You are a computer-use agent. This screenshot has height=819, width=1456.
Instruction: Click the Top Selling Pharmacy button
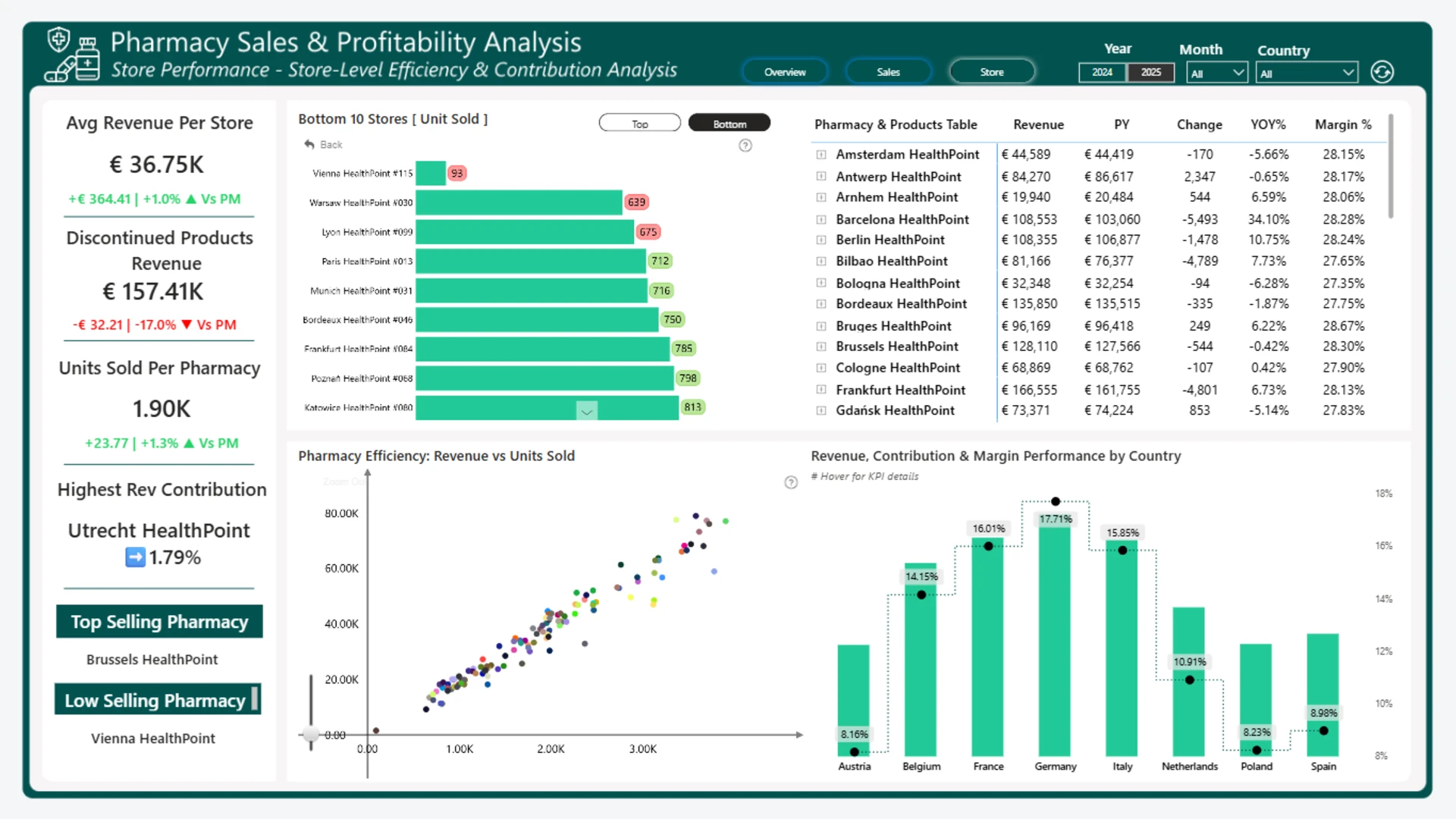click(159, 622)
